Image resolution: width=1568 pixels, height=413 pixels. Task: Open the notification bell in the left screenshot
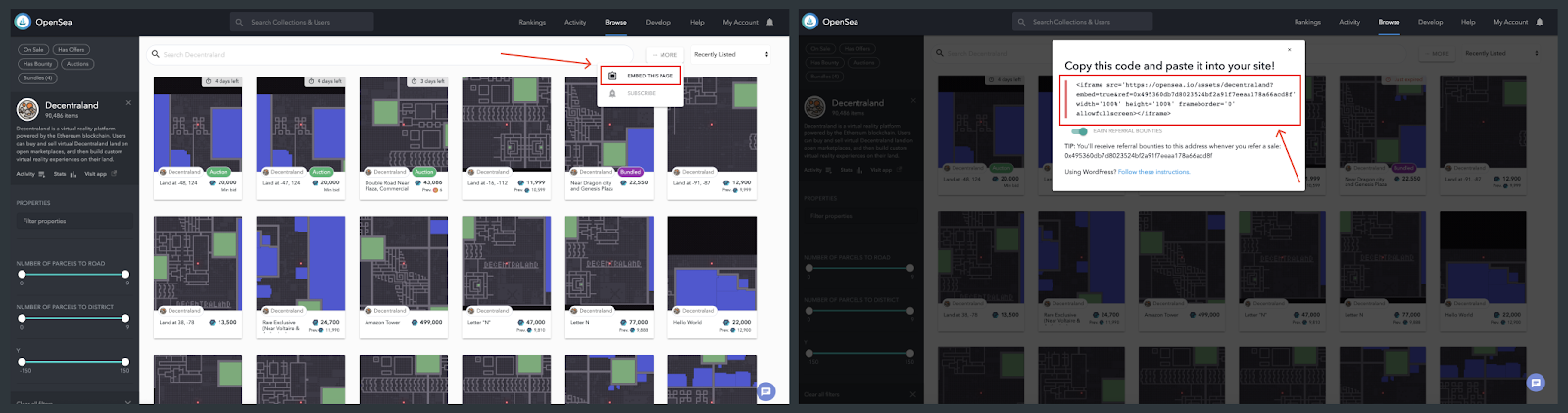point(769,22)
